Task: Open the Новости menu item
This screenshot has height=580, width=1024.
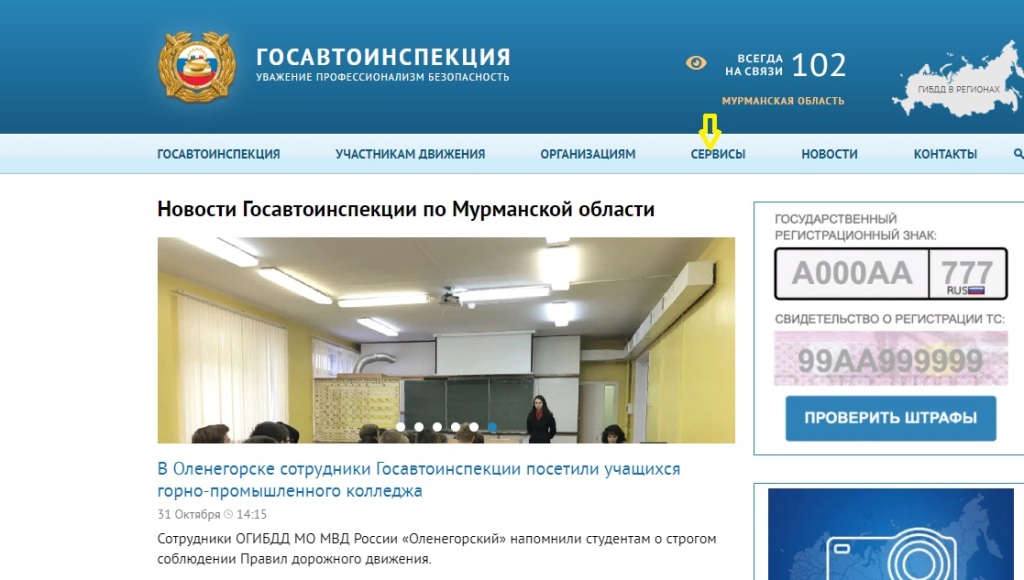Action: [829, 154]
